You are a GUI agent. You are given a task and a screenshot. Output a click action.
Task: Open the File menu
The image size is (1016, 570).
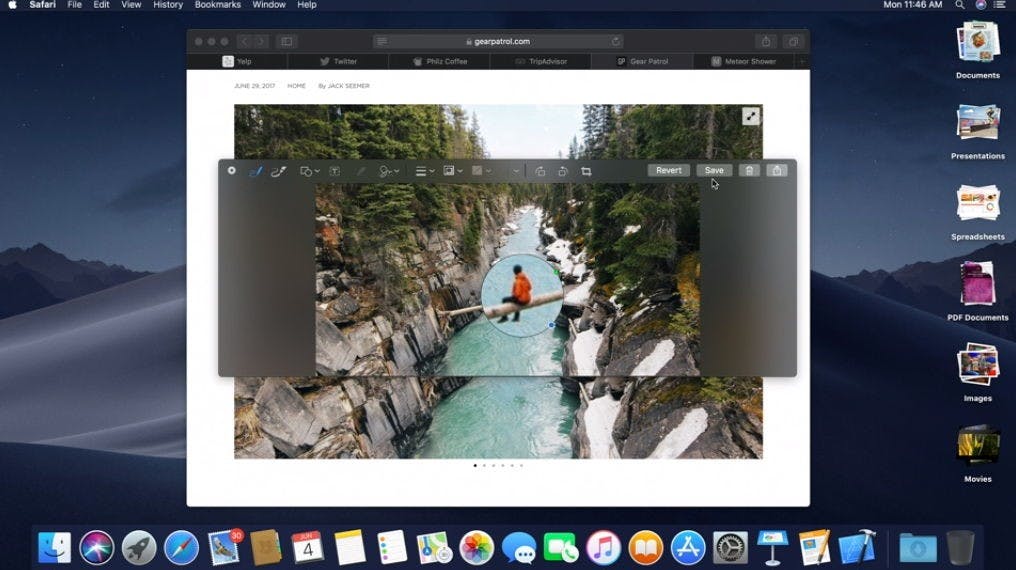[75, 5]
